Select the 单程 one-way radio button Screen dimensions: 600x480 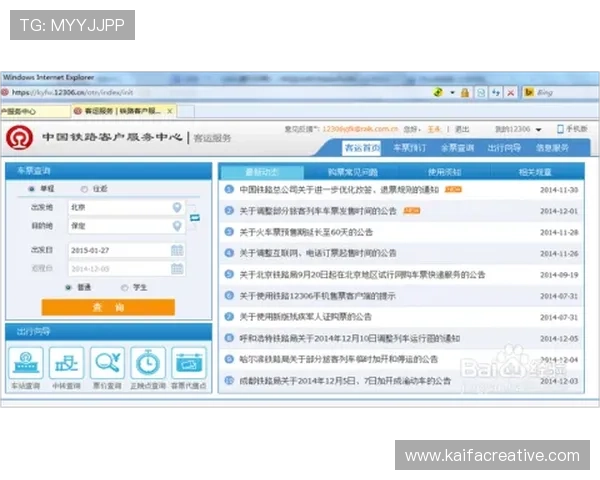point(32,189)
